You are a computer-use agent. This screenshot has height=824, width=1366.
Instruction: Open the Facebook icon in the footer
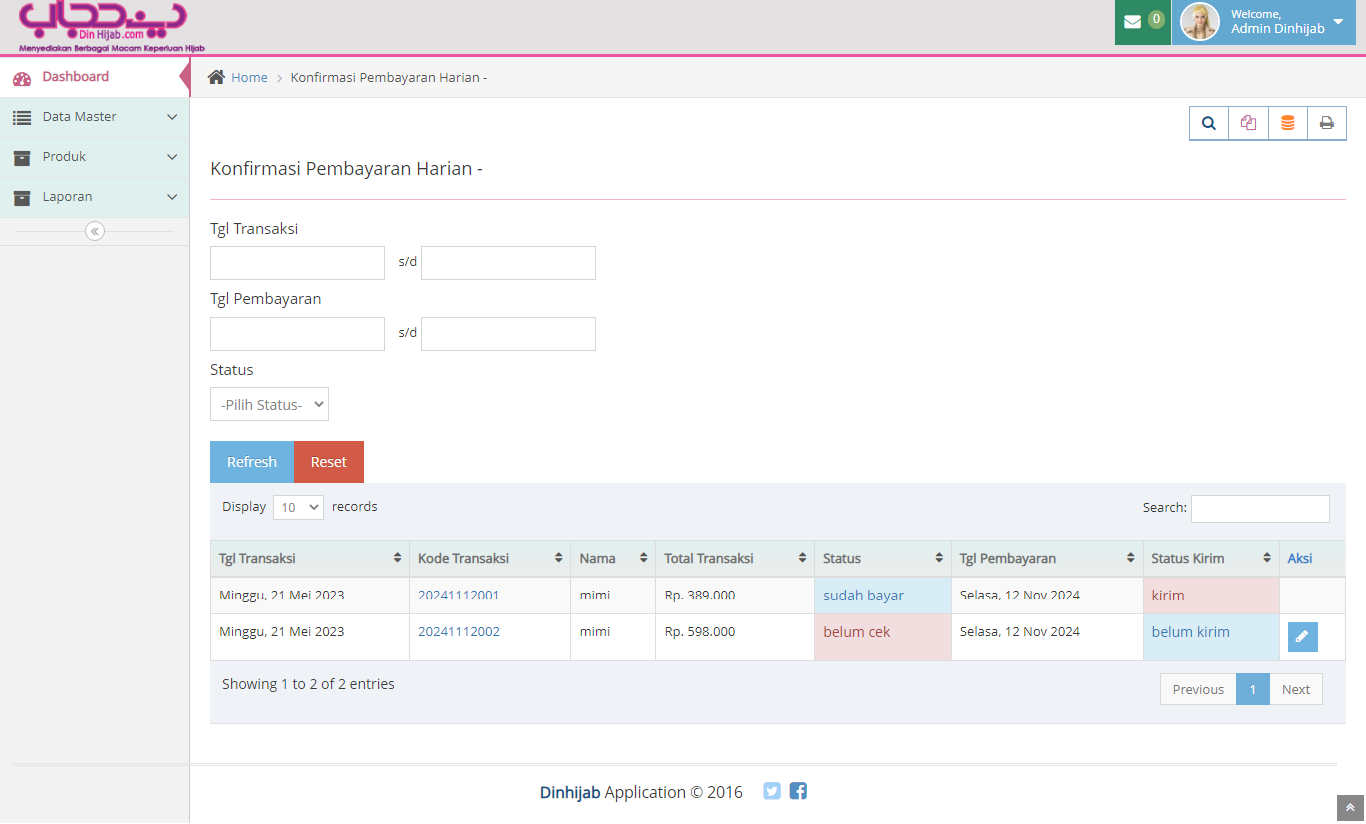point(798,791)
